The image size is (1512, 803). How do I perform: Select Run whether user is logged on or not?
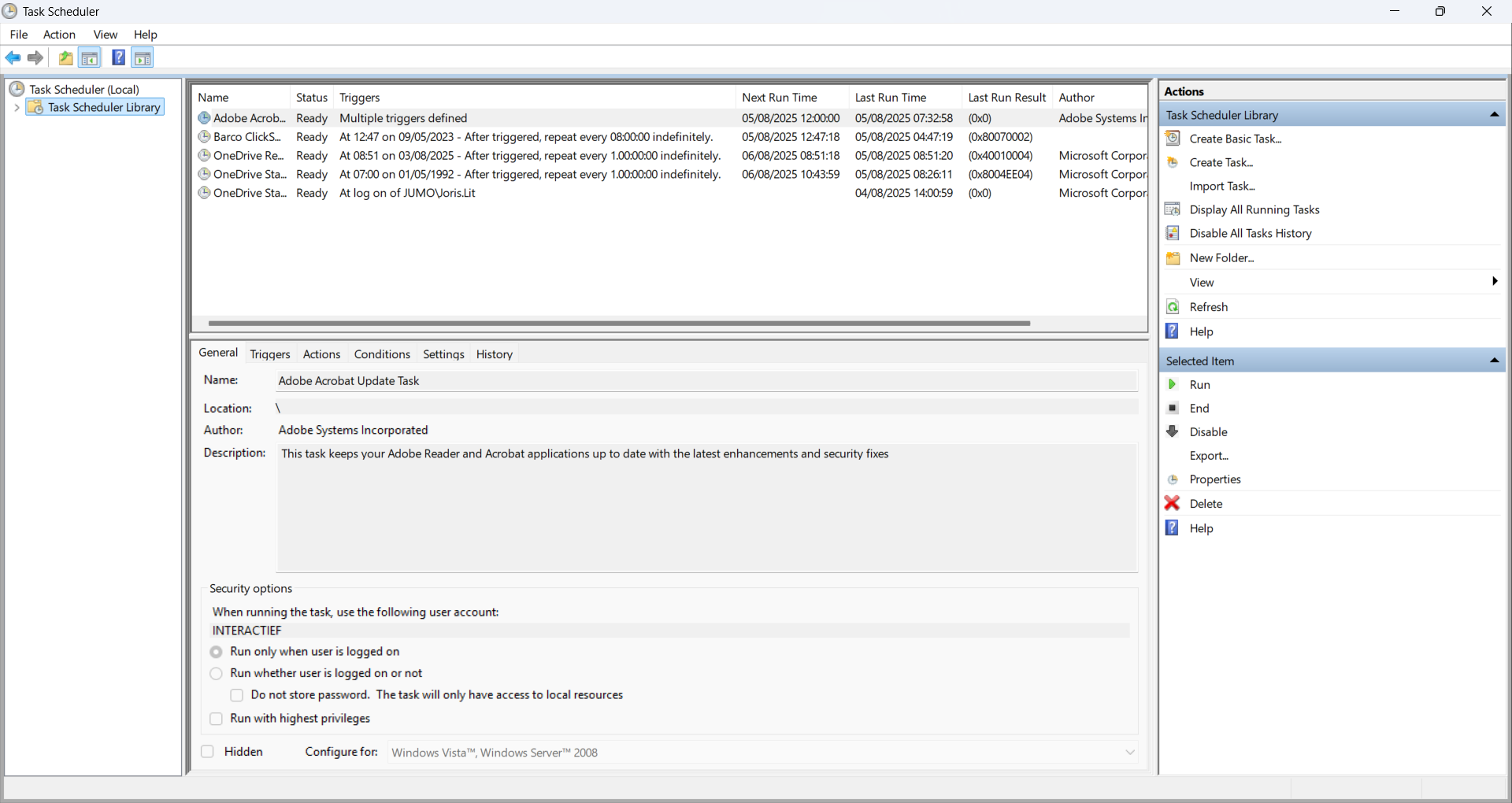tap(217, 674)
